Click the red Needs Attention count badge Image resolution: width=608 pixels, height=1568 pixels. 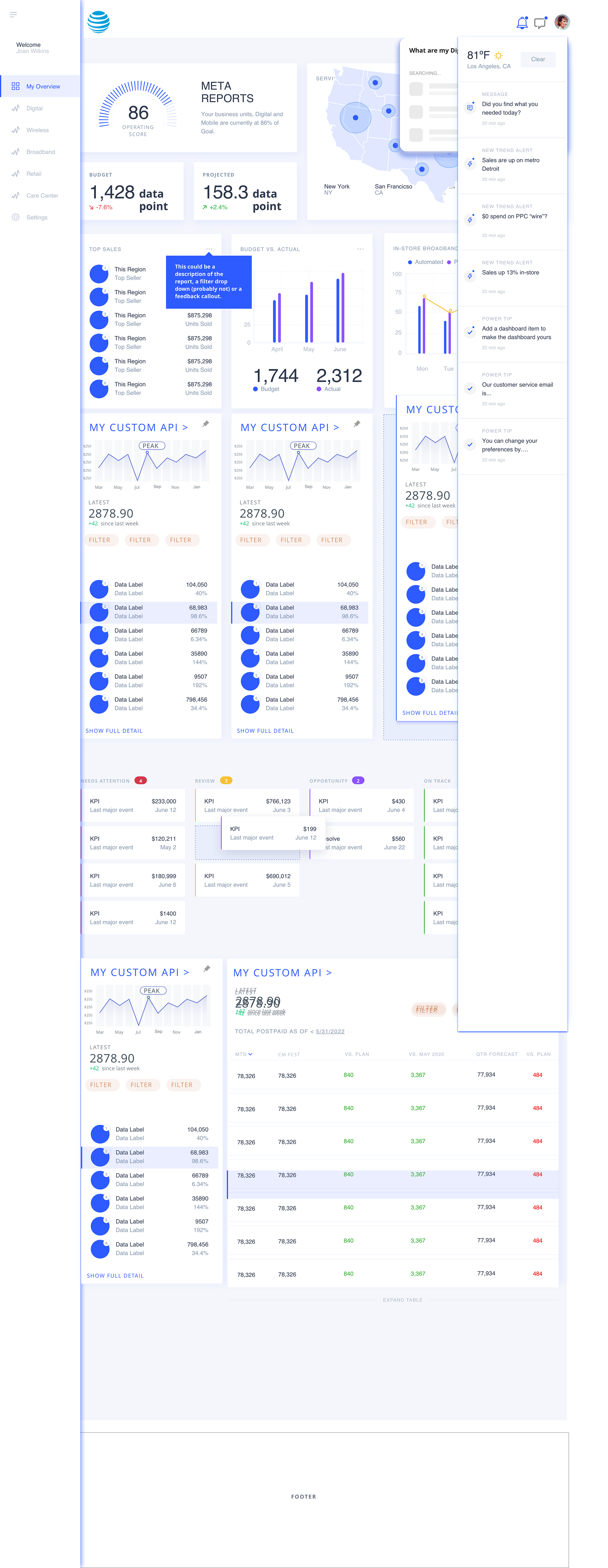tap(141, 780)
